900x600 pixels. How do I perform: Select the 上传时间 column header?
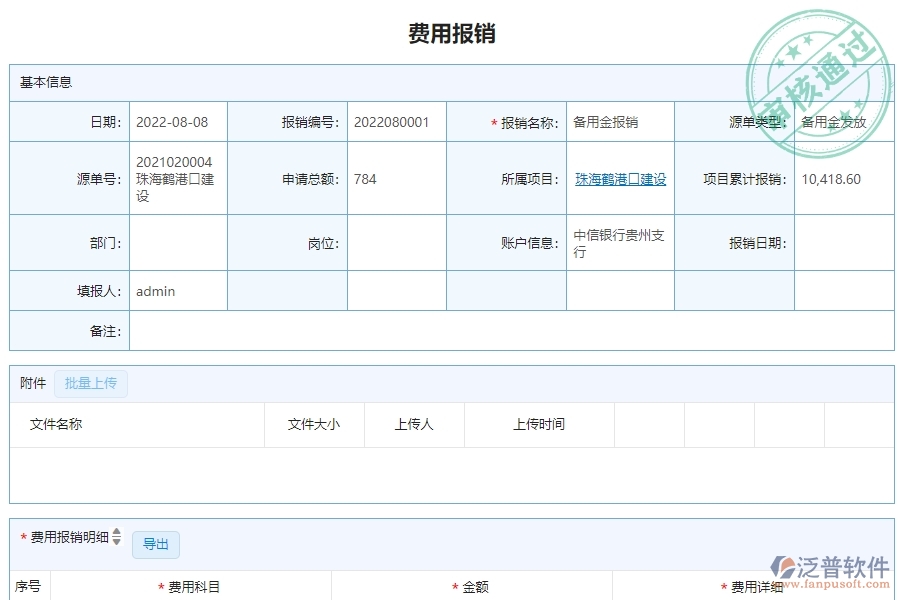click(x=538, y=424)
